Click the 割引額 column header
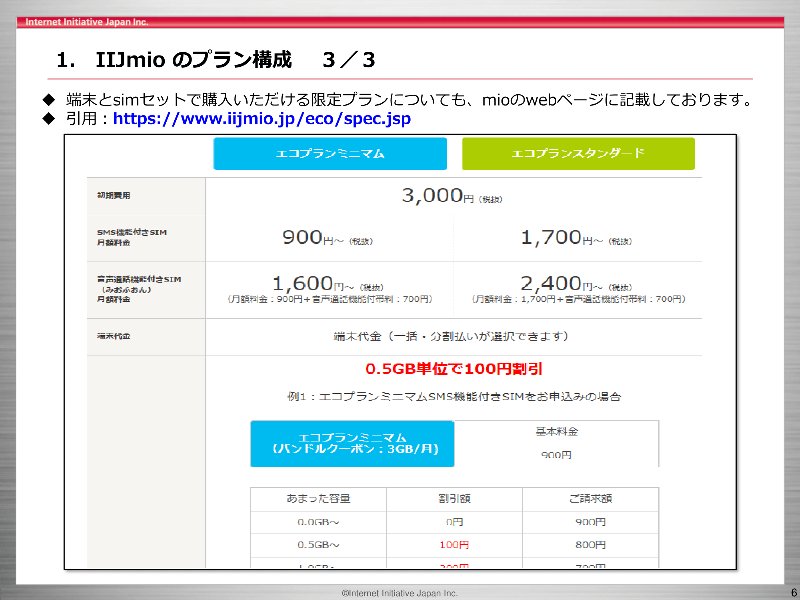 pos(454,499)
